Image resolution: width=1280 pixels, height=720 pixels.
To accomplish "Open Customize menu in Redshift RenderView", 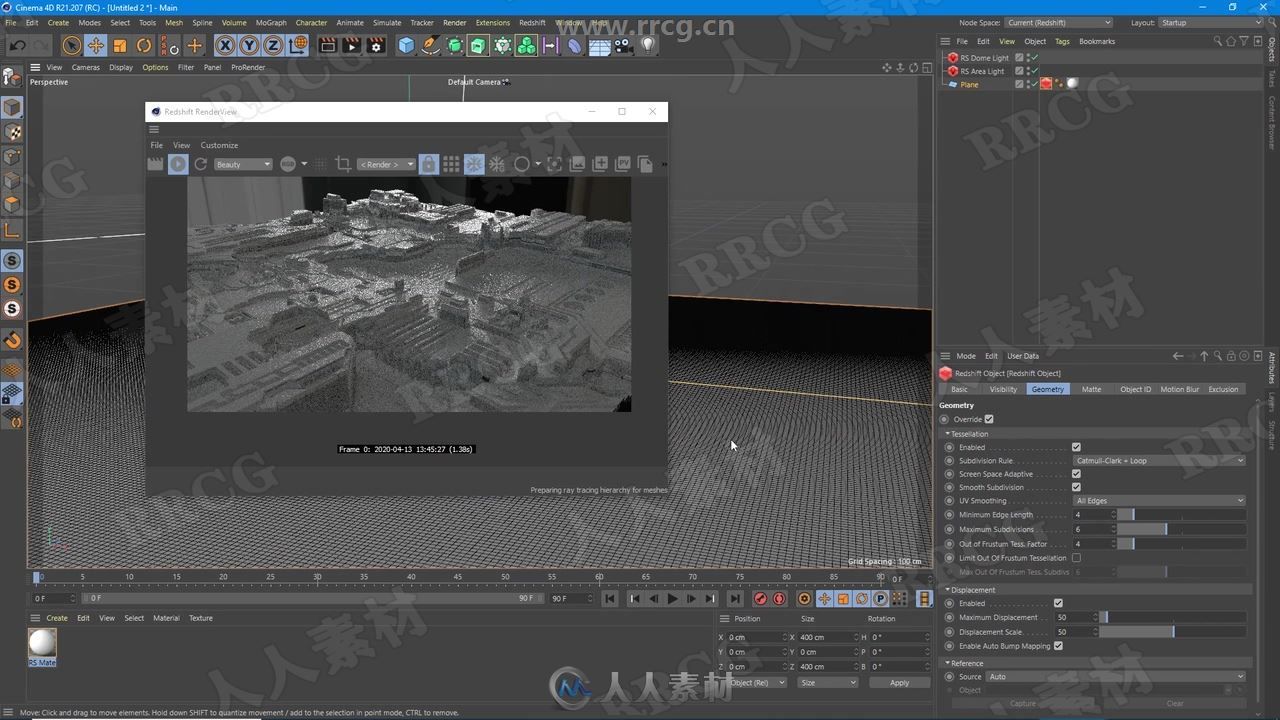I will tap(219, 145).
